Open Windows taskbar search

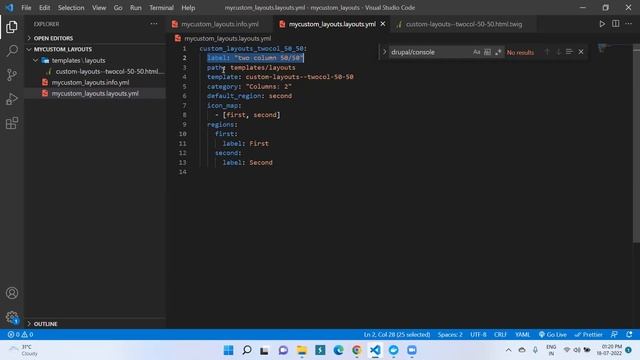point(247,350)
